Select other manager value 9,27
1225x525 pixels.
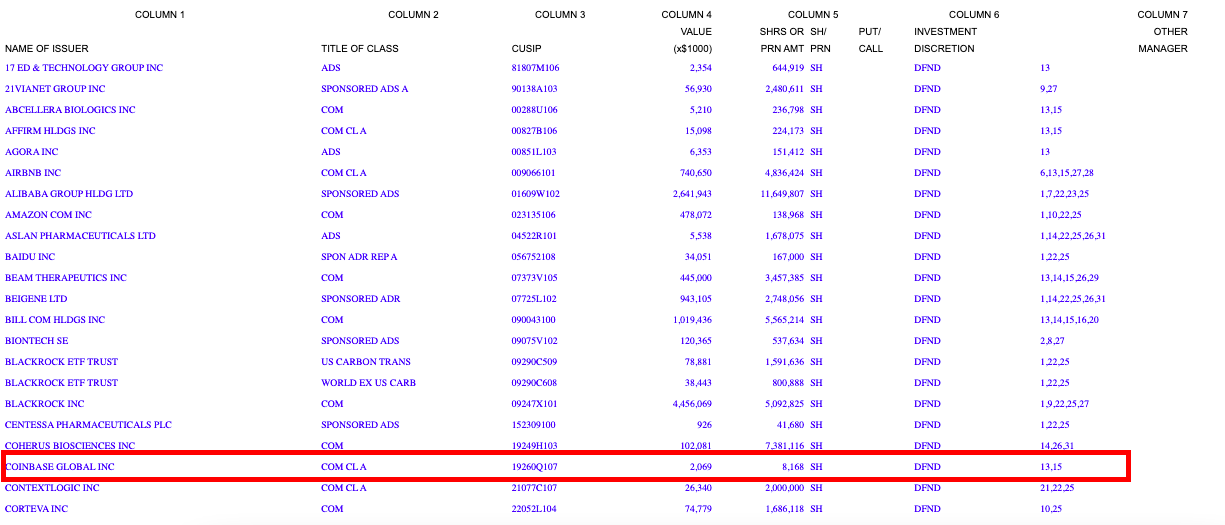(1048, 89)
